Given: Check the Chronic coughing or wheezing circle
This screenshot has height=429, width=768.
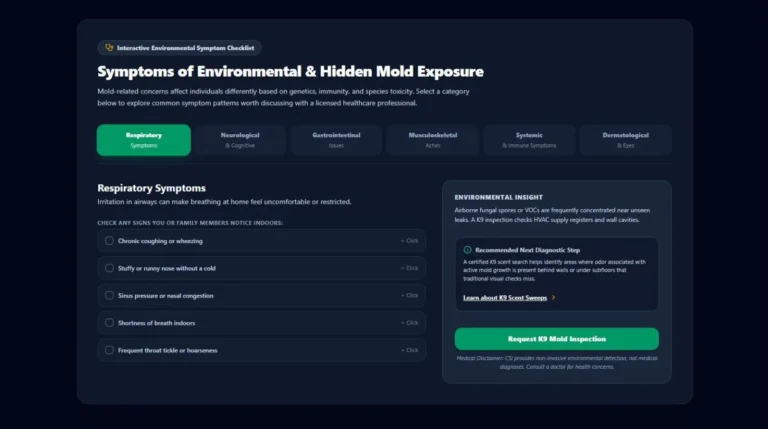Looking at the screenshot, I should [x=109, y=240].
